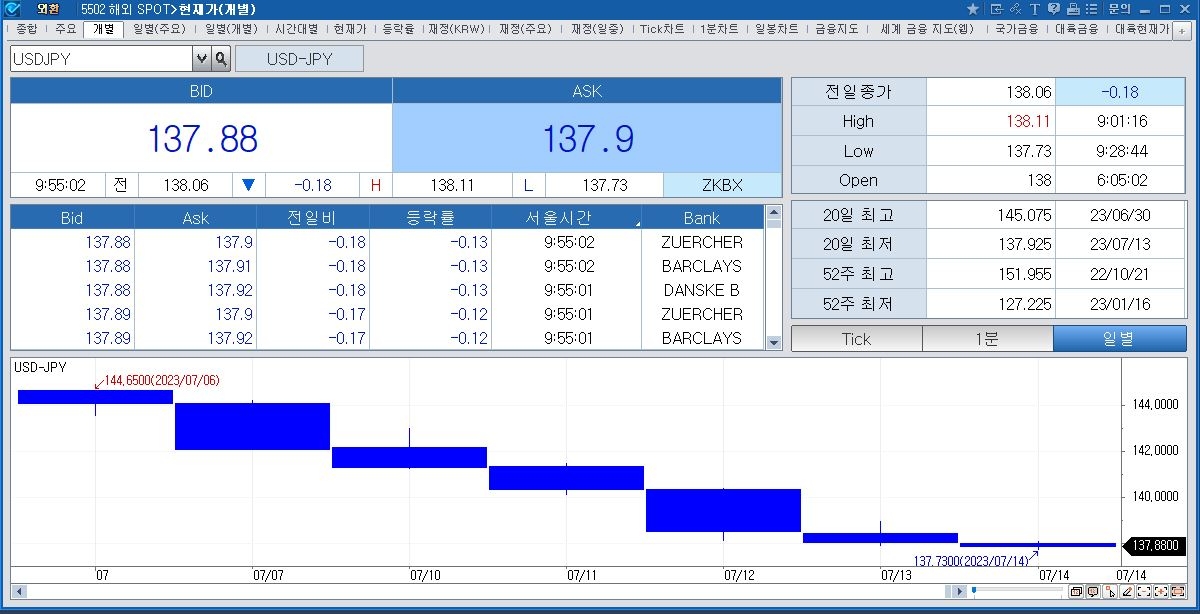Viewport: 1200px width, 614px height.
Task: Open the 등락율 tab
Action: (x=398, y=29)
